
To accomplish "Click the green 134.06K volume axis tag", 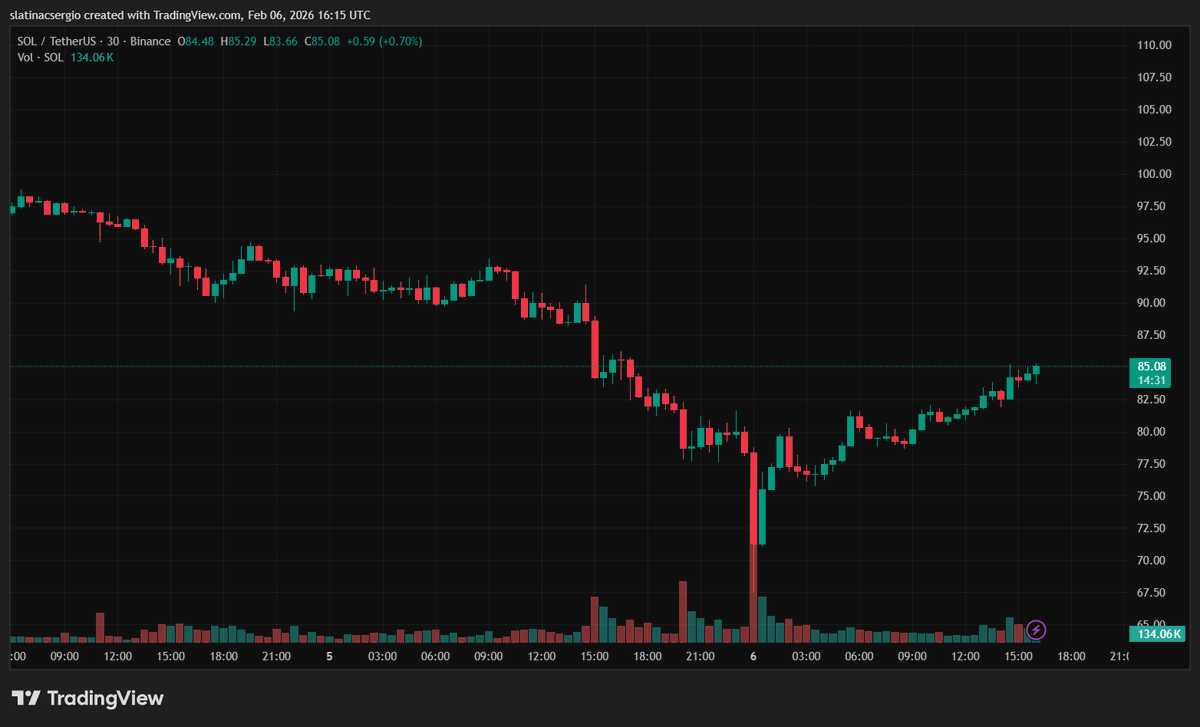I will point(1158,633).
